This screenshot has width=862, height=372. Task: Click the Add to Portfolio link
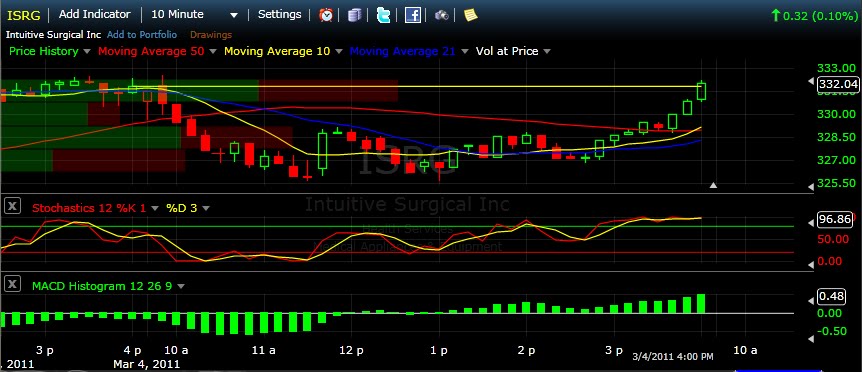[x=142, y=35]
